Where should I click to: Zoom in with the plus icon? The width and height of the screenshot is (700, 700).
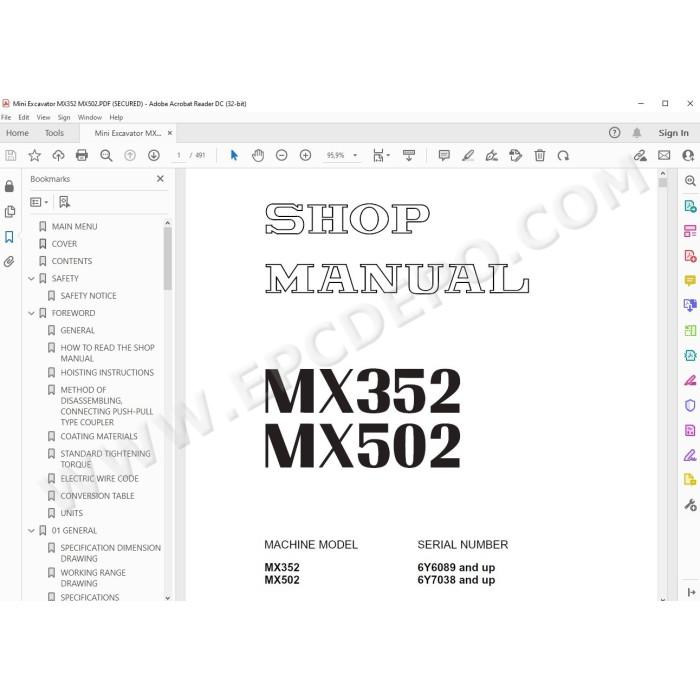[305, 155]
